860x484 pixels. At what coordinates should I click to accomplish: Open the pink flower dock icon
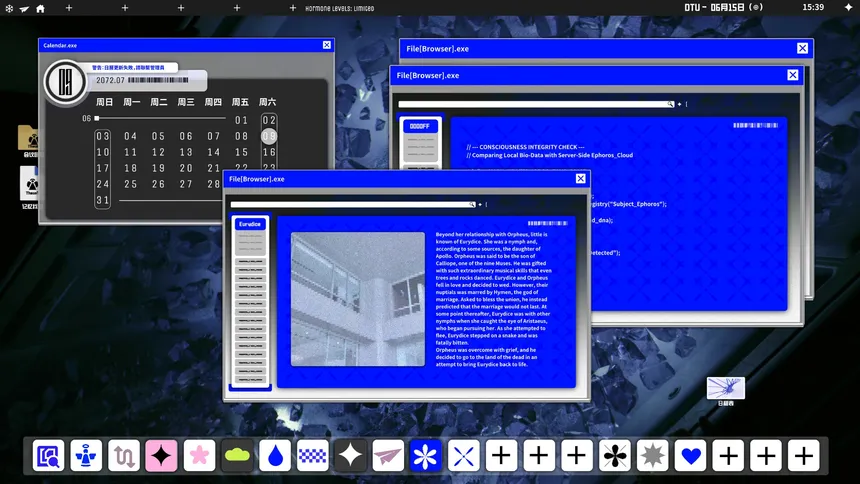[199, 455]
